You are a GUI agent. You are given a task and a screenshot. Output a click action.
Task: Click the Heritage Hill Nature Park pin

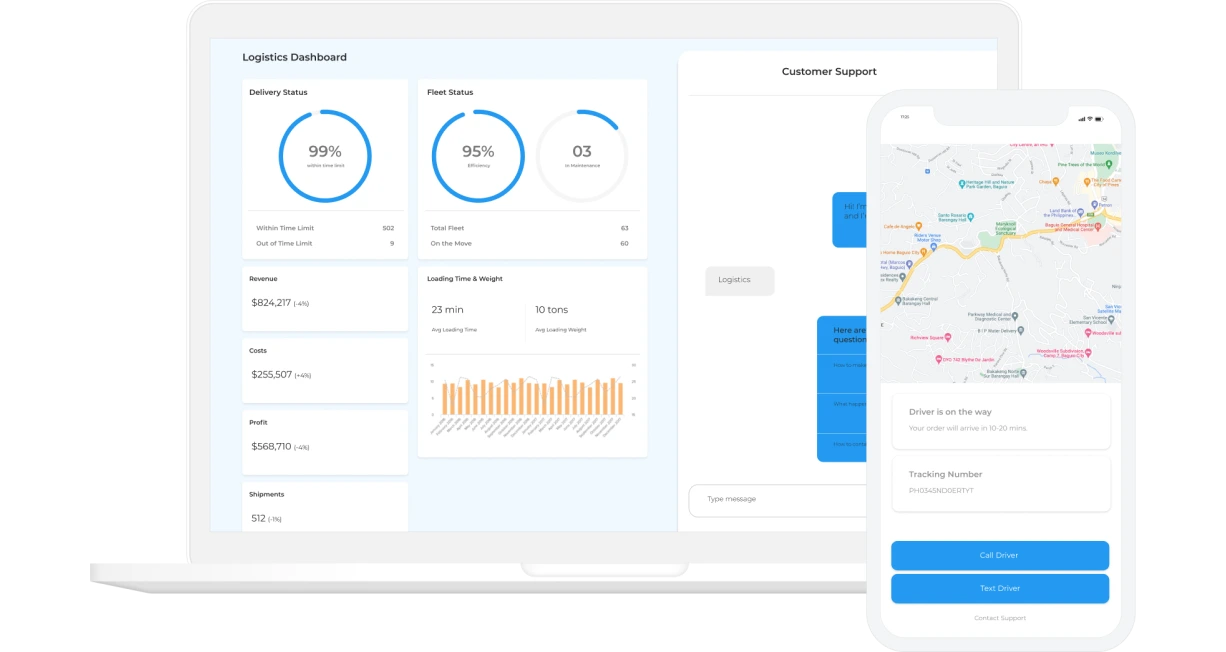point(961,183)
